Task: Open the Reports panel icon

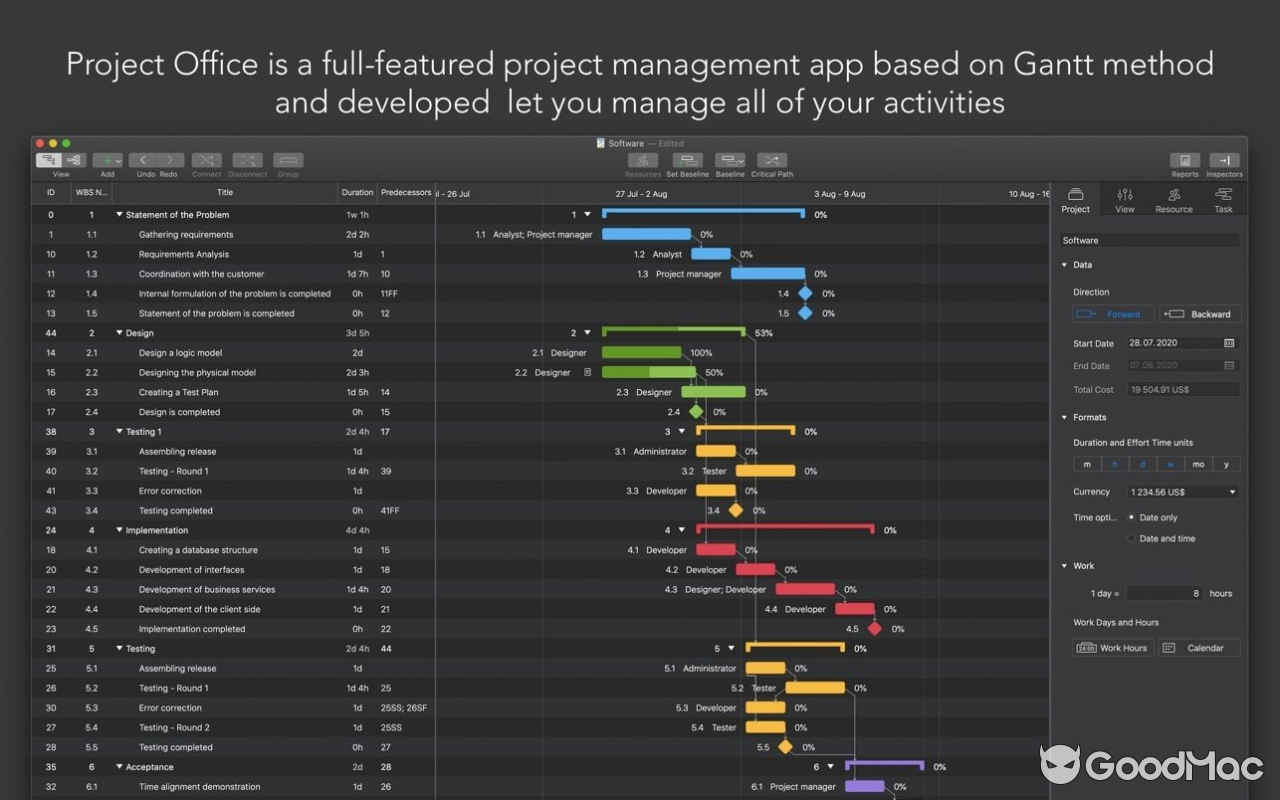Action: (1185, 161)
